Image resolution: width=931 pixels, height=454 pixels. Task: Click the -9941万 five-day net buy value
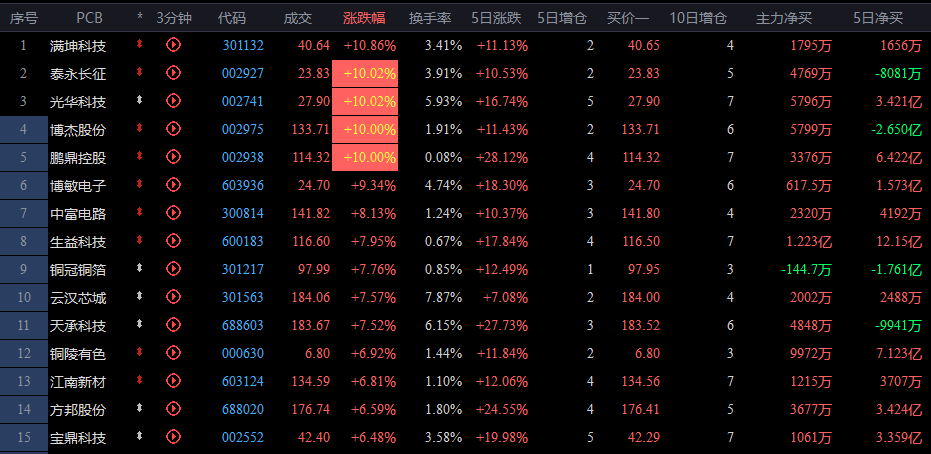coord(898,326)
